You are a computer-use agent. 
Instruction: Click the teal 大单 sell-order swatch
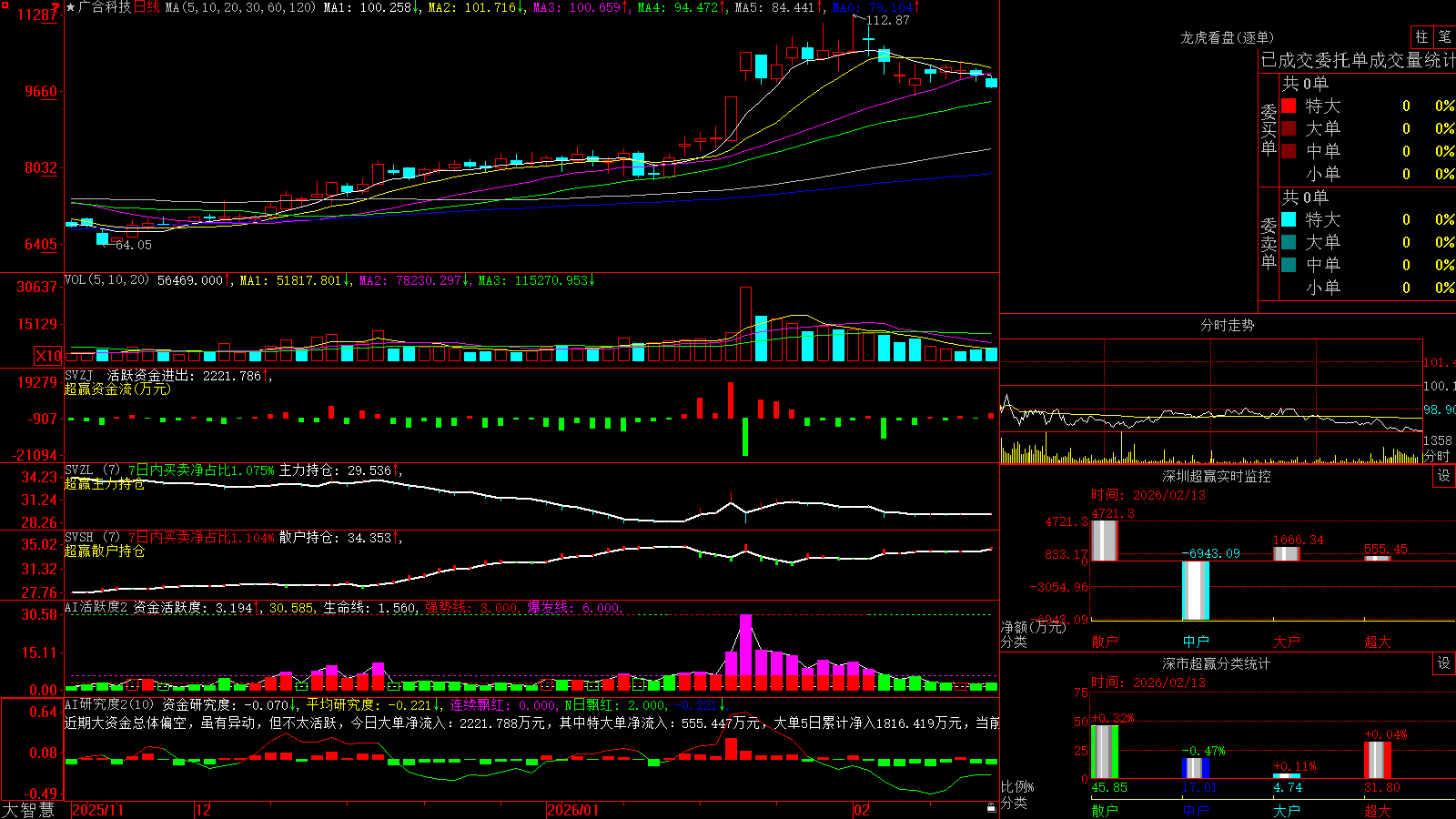point(1289,242)
